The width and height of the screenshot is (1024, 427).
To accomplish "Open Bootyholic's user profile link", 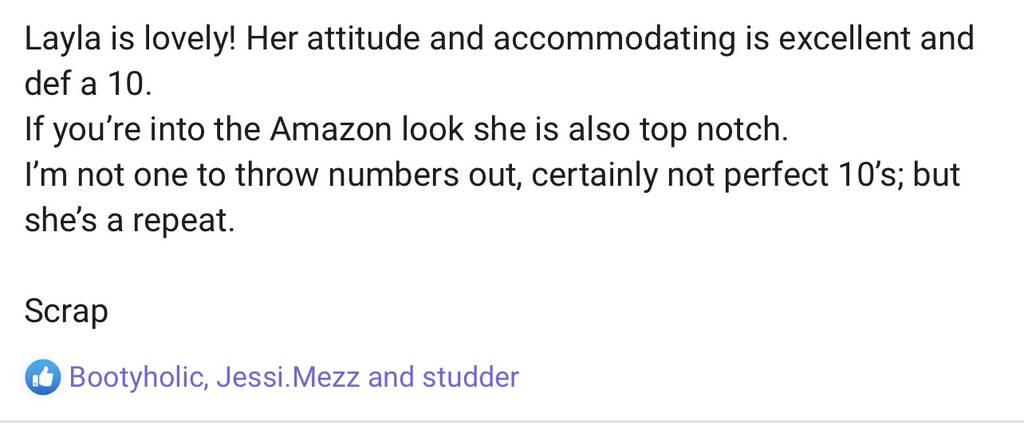I will pos(136,377).
